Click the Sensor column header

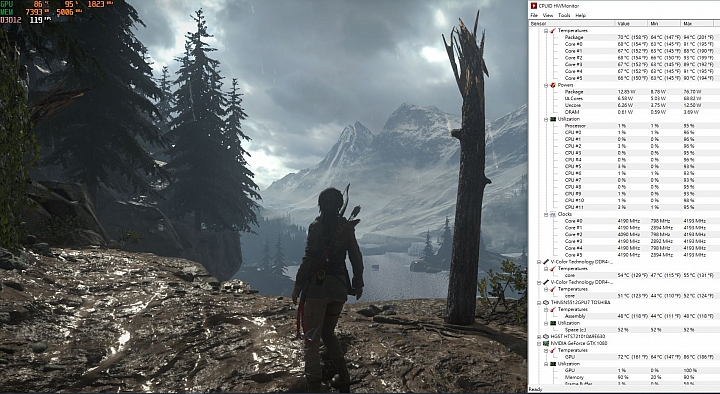pyautogui.click(x=572, y=23)
